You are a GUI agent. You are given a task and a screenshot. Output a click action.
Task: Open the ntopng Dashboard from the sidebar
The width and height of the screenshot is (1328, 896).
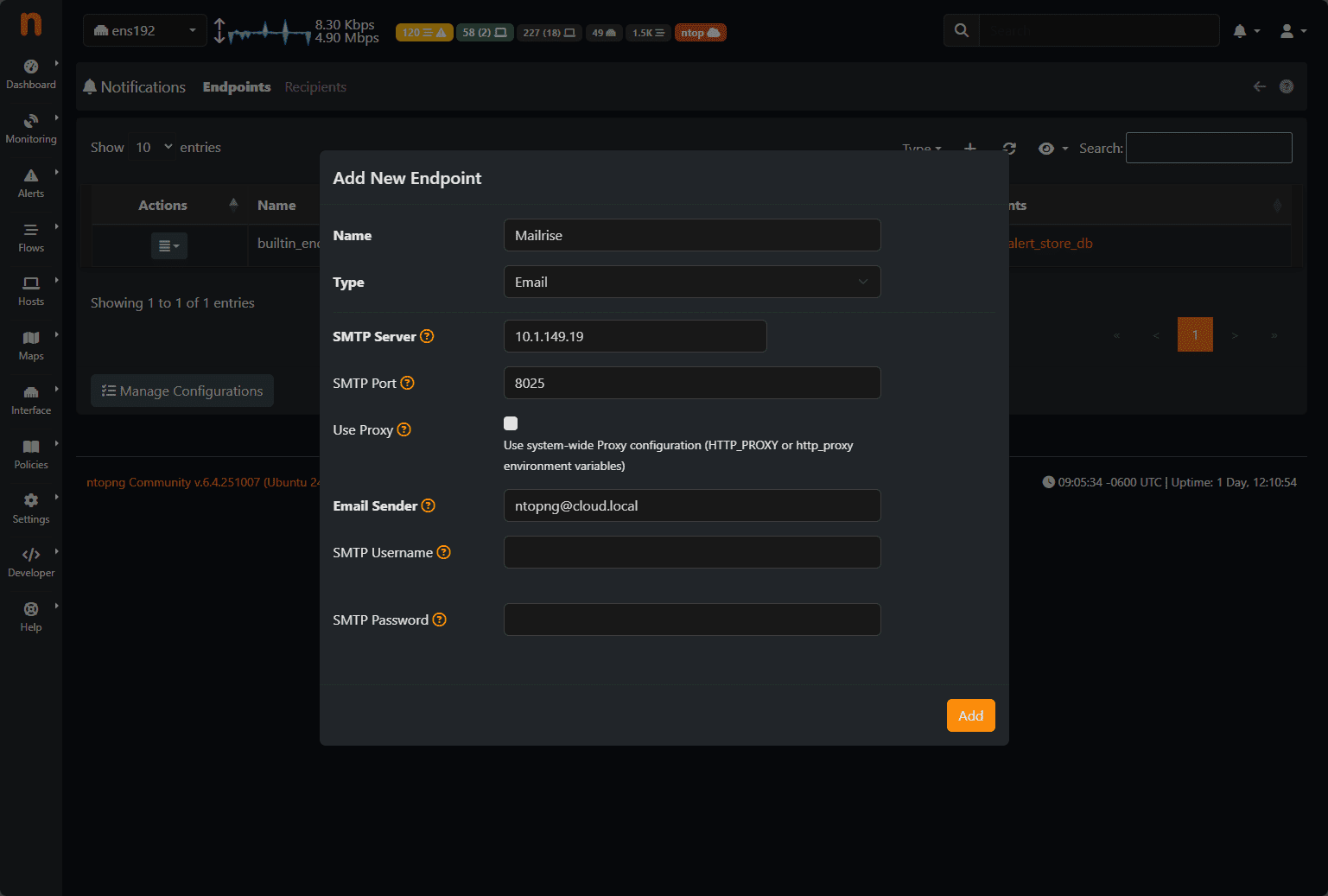click(31, 73)
